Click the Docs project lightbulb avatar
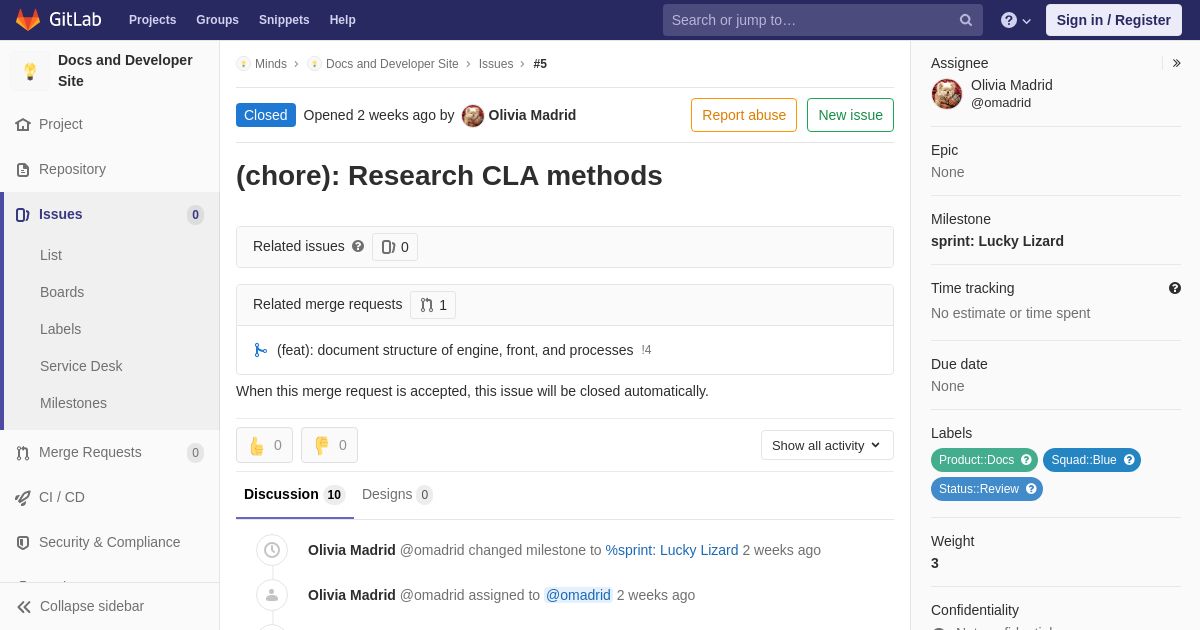 [30, 71]
